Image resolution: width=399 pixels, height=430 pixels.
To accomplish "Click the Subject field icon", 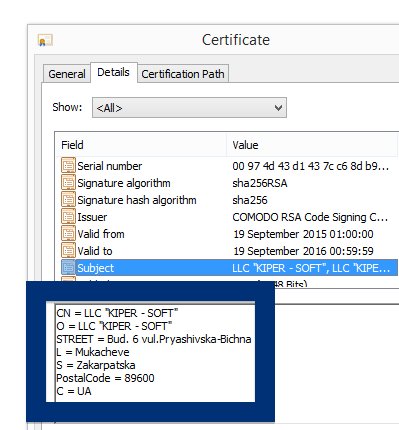I will pos(68,268).
